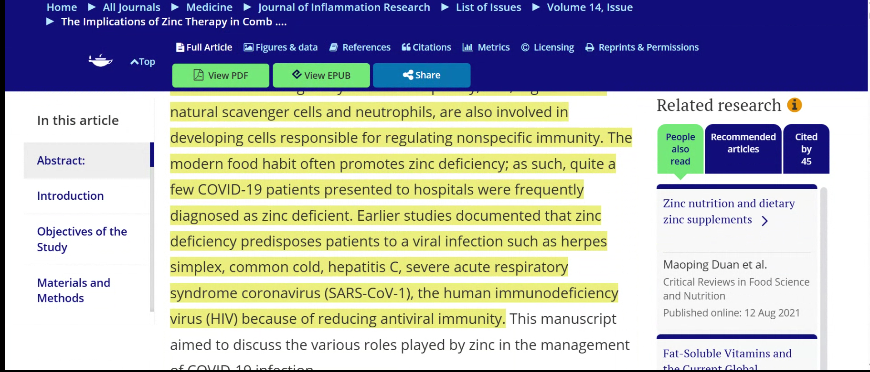The height and width of the screenshot is (372, 870).
Task: Click the Share button
Action: coord(422,76)
